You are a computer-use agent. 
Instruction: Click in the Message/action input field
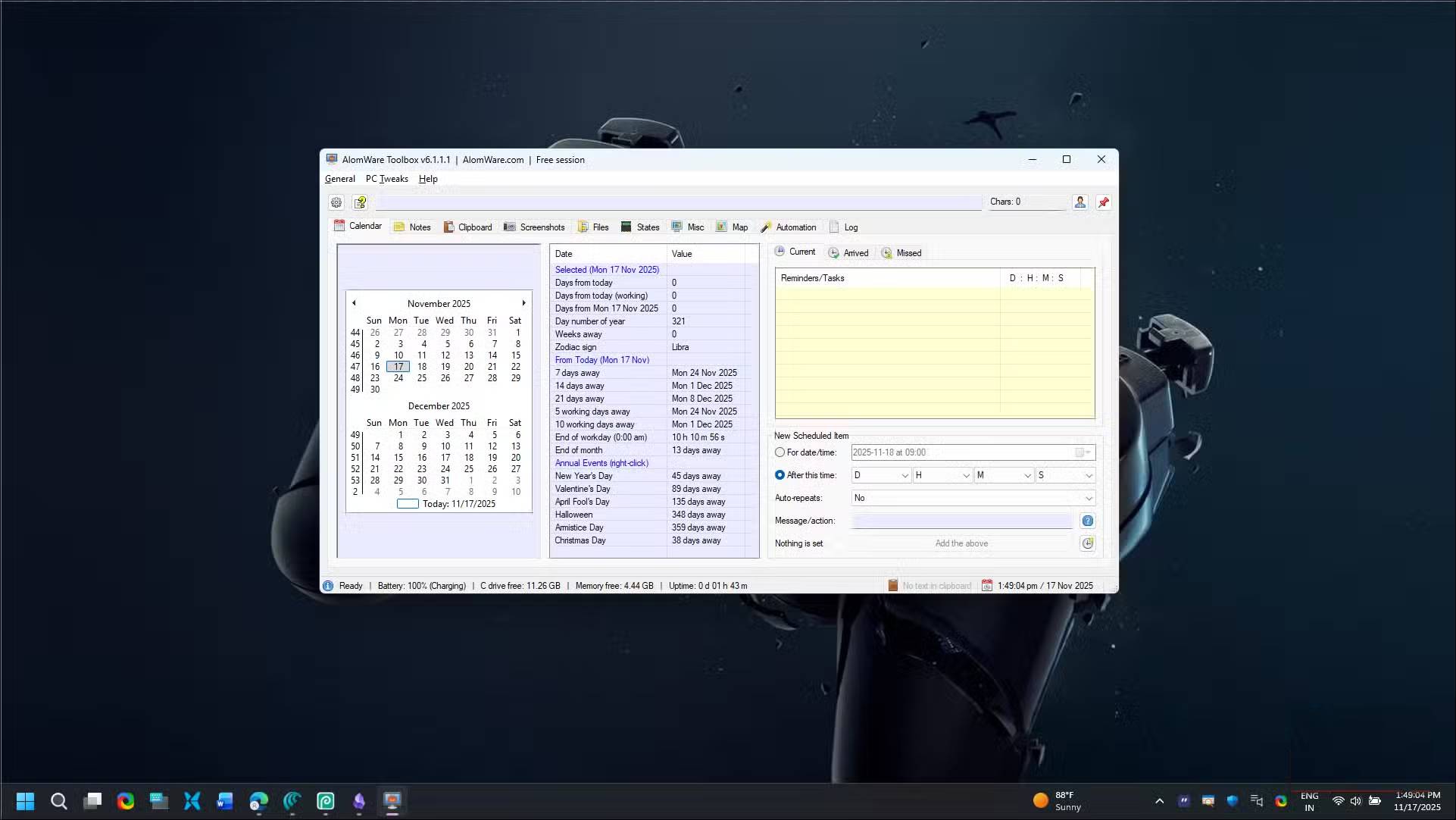(961, 521)
